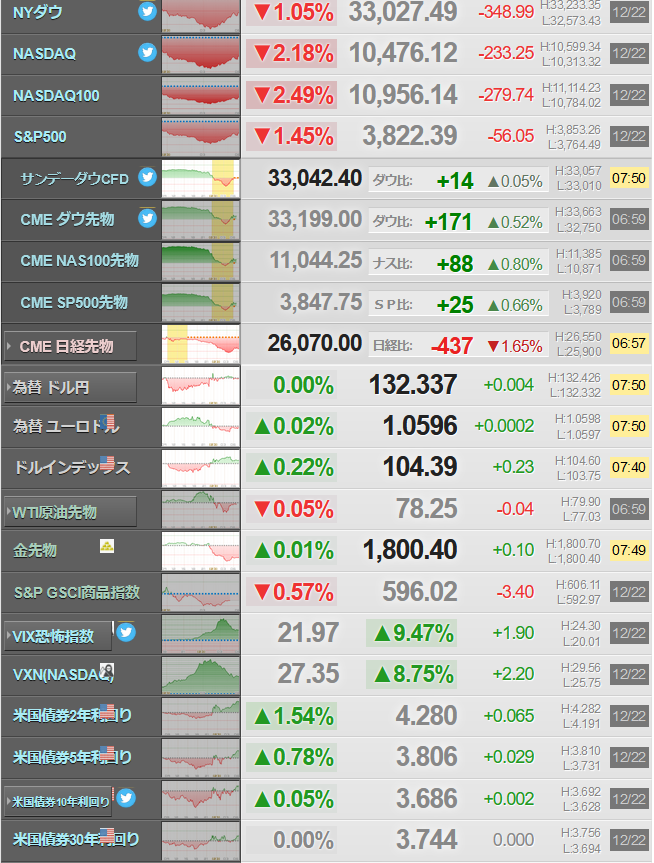Open the 為替 ユーロドル link
Screen dimensions: 654x863
(66, 426)
